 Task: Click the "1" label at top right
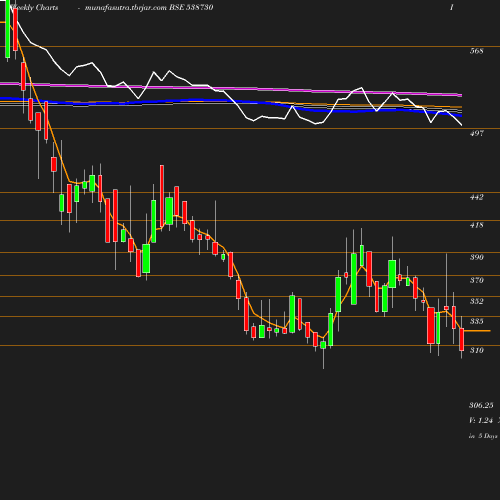451,7
